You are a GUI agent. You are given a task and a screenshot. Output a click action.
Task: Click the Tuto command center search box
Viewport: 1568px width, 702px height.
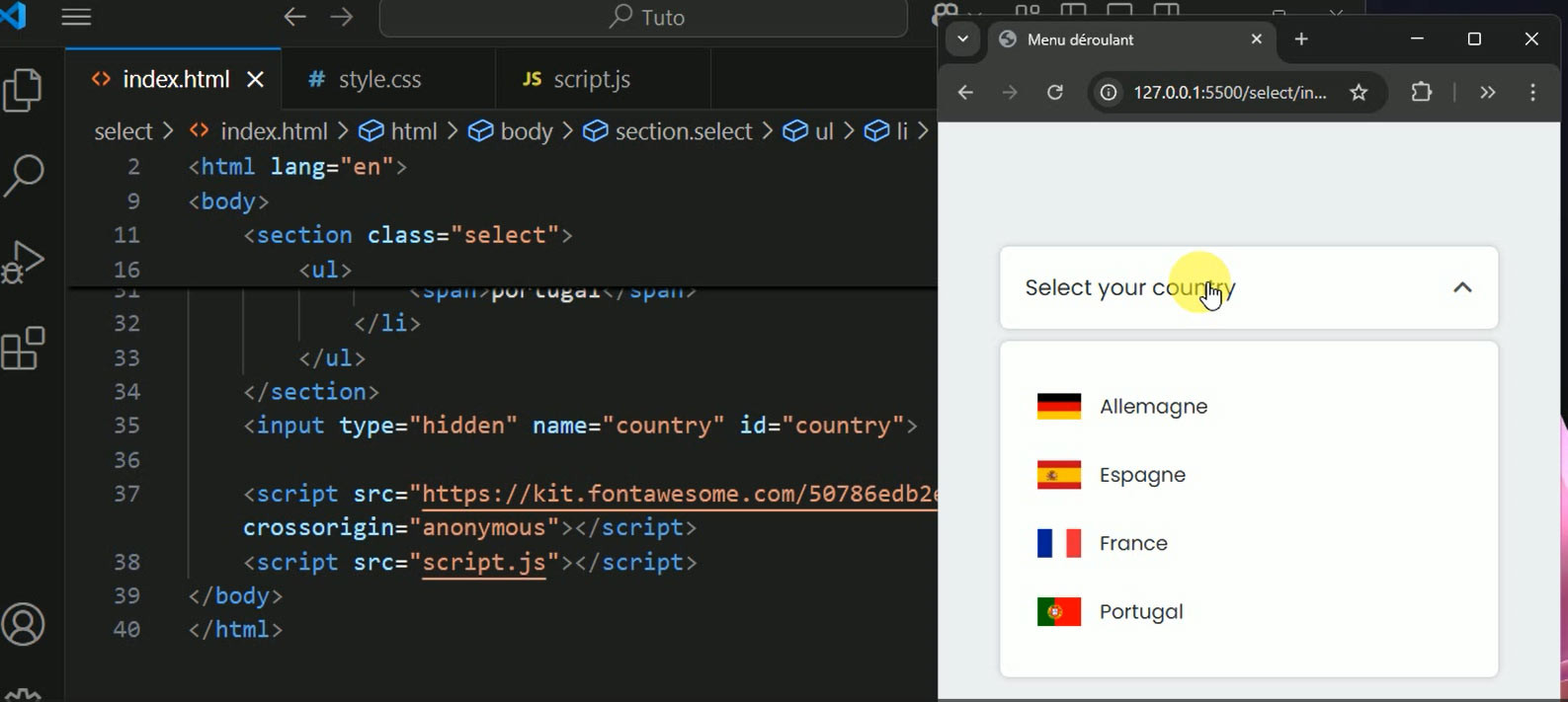tap(643, 17)
